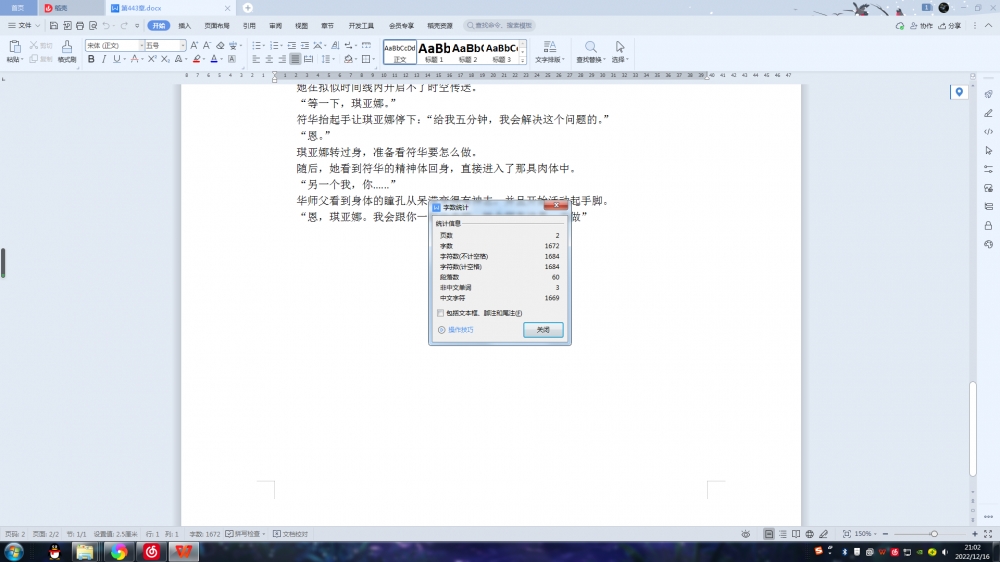
Task: Switch to page layout view in status bar
Action: pos(768,534)
